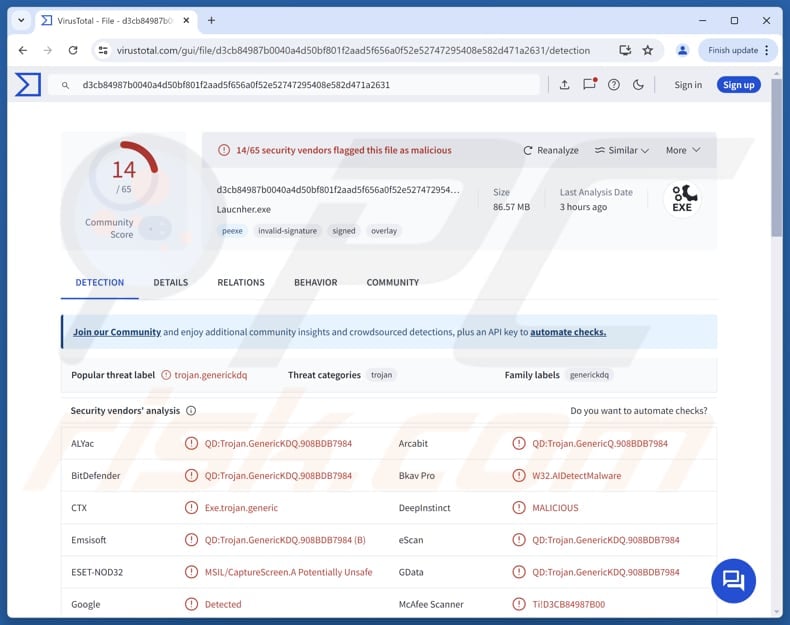Open the help question mark icon
Image resolution: width=790 pixels, height=625 pixels.
coord(614,85)
